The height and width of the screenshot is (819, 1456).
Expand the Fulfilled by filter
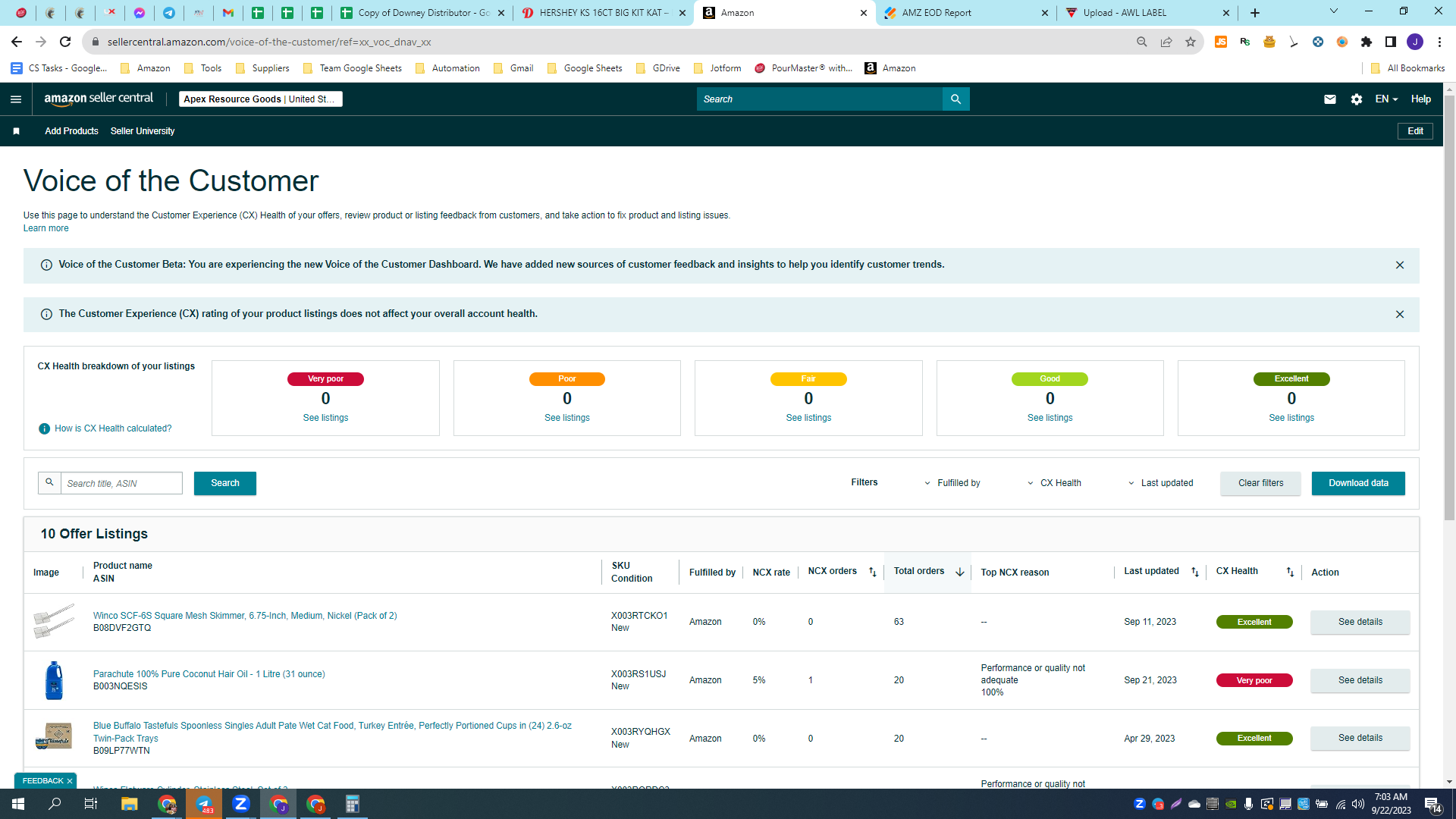(952, 483)
